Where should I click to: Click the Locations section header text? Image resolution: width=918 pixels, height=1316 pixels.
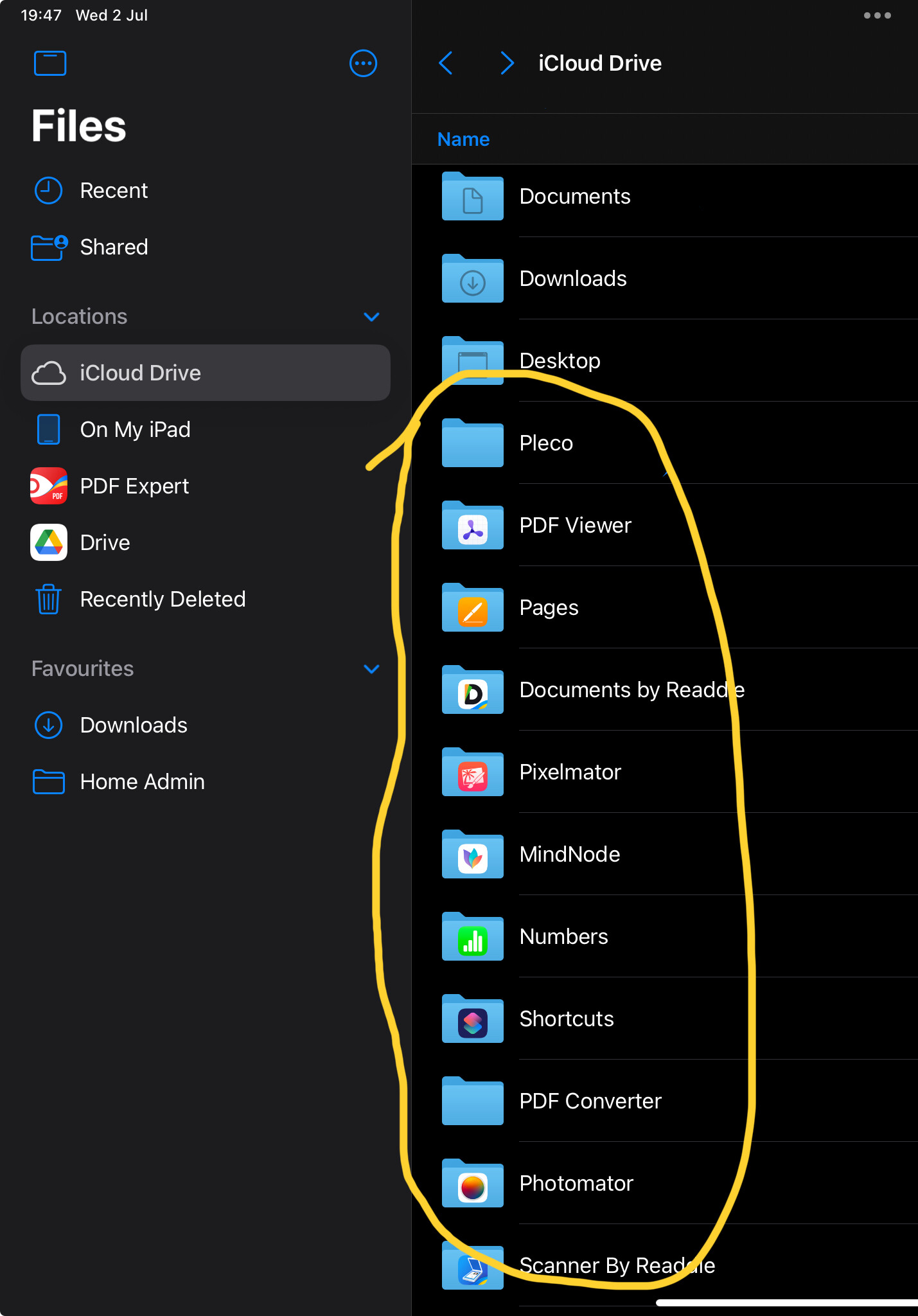[79, 317]
